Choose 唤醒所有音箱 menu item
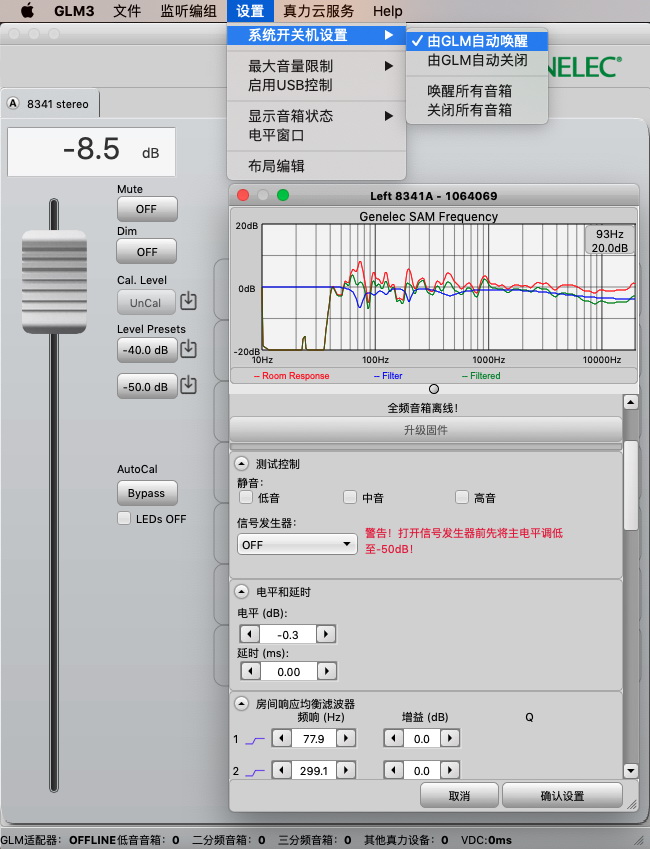 (477, 91)
